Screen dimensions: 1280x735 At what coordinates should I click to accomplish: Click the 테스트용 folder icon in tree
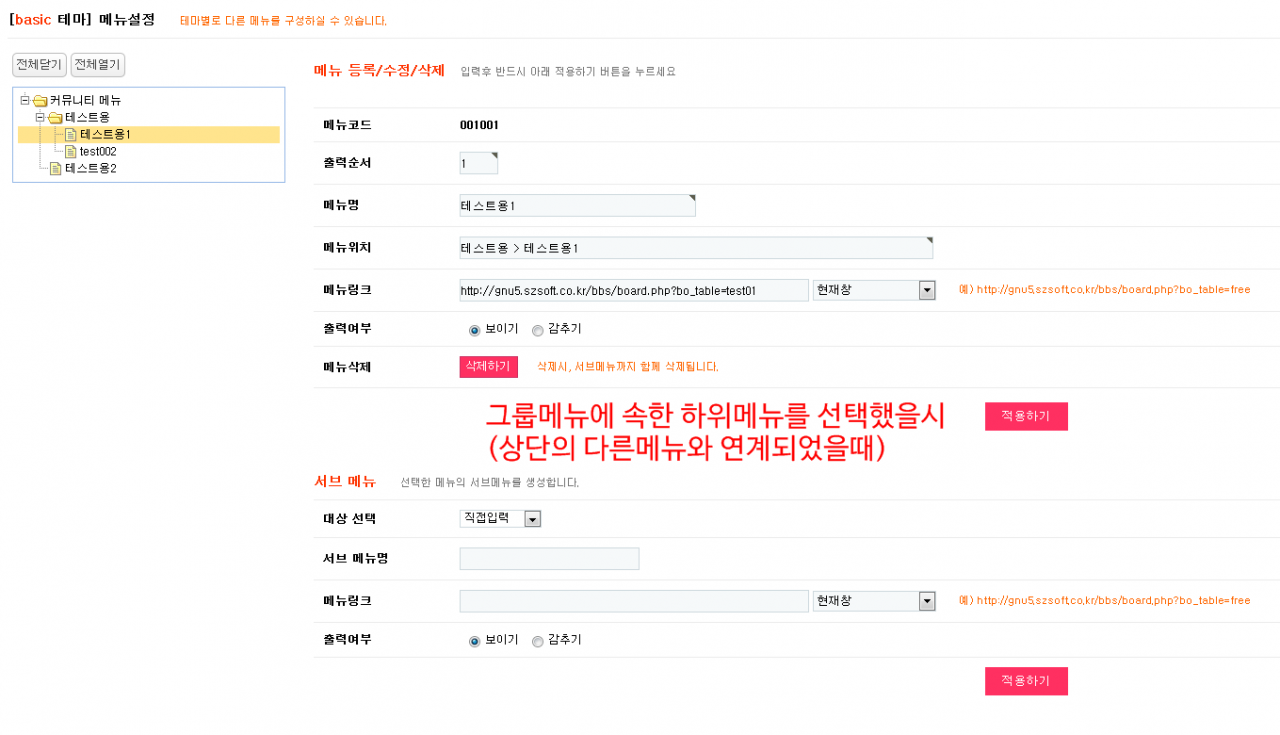point(55,117)
